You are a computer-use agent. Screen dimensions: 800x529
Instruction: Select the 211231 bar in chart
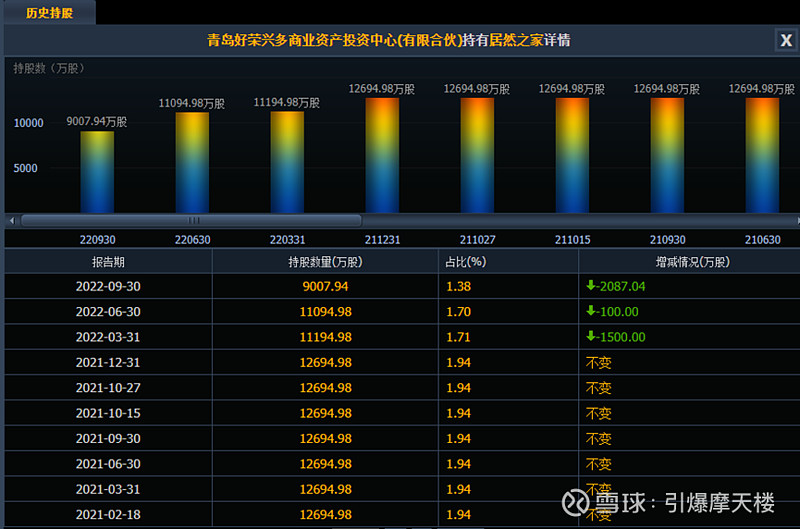(x=382, y=156)
